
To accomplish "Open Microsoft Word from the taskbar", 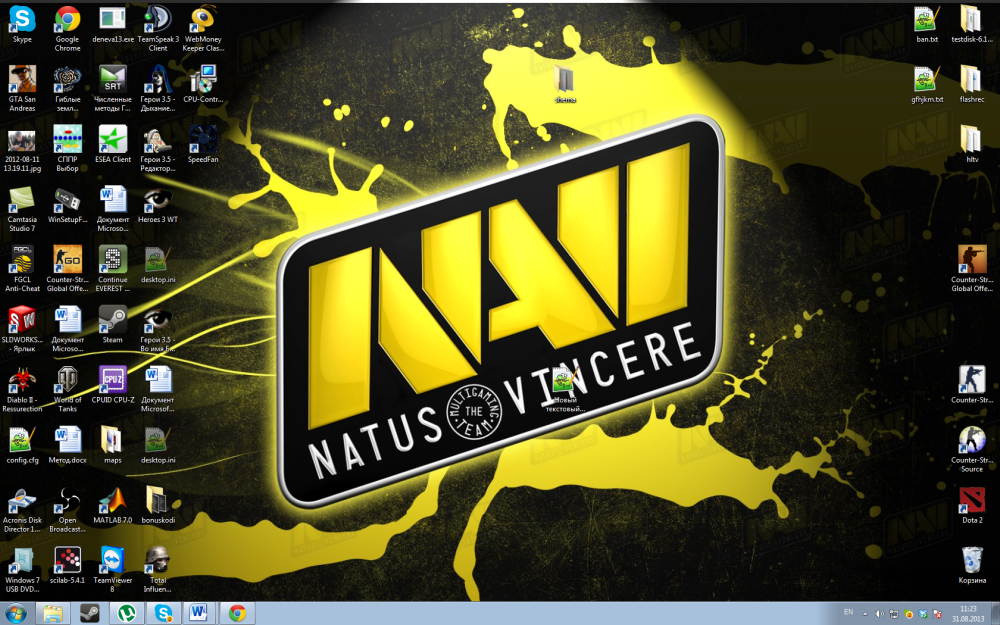I will coord(200,614).
